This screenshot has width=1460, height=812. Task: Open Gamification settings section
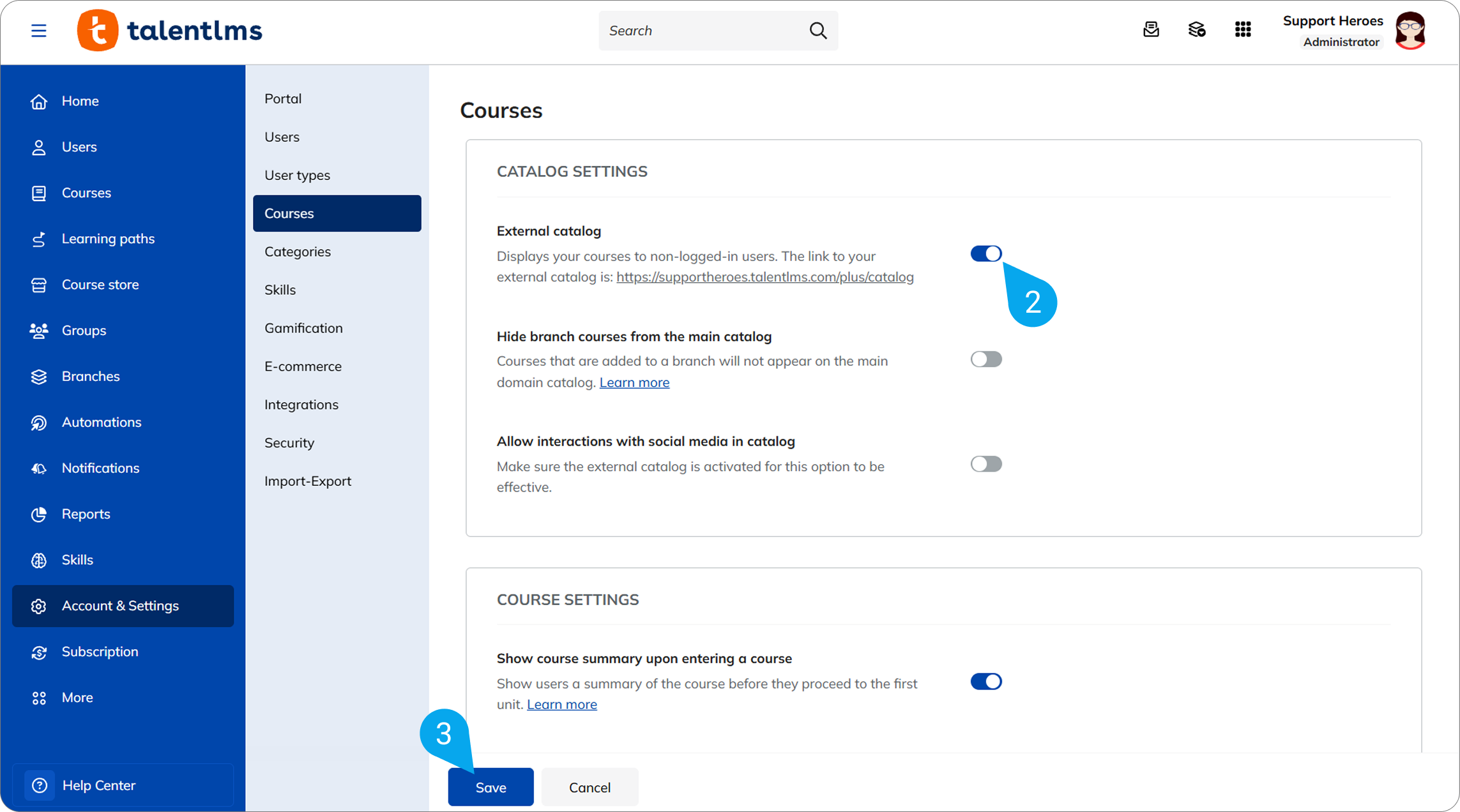pyautogui.click(x=337, y=329)
